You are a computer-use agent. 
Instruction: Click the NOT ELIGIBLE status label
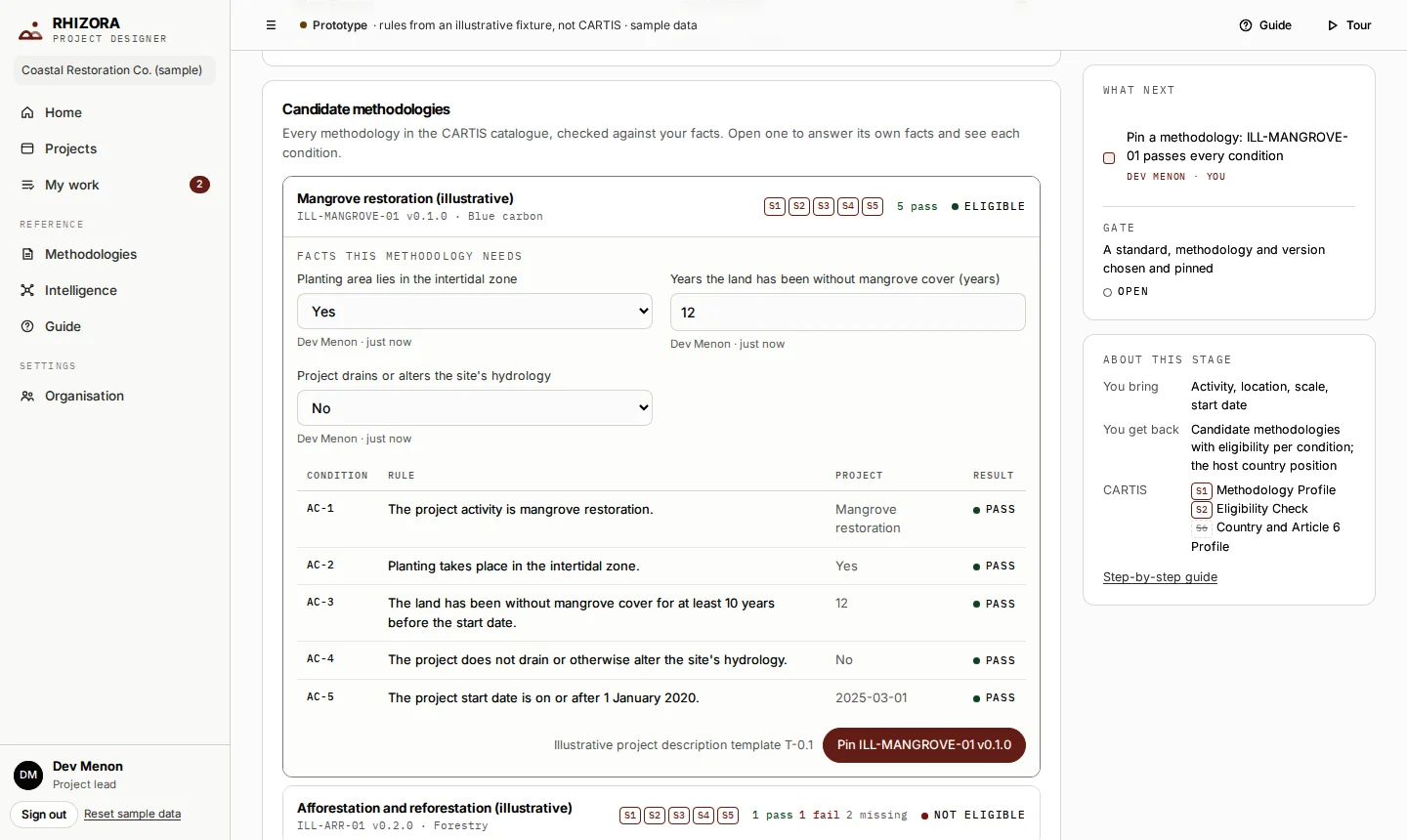pyautogui.click(x=973, y=816)
